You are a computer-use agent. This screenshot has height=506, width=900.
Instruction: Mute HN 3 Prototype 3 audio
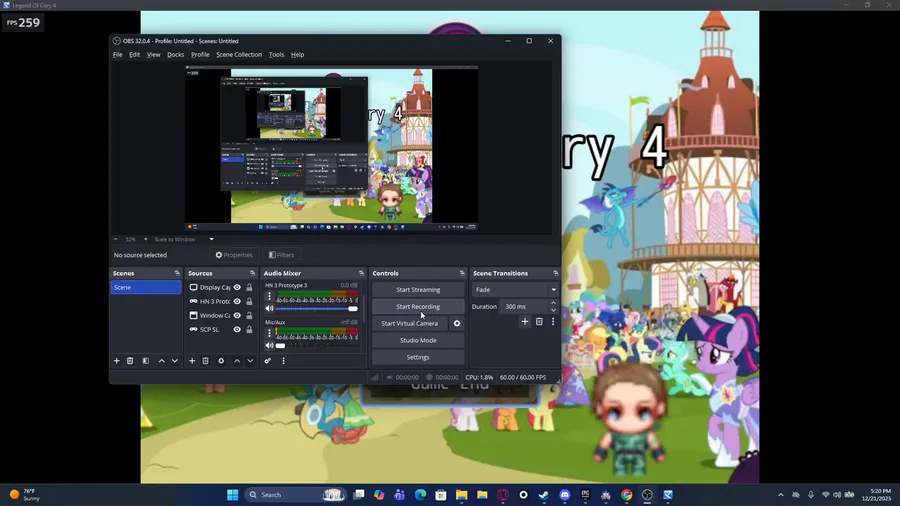(269, 309)
